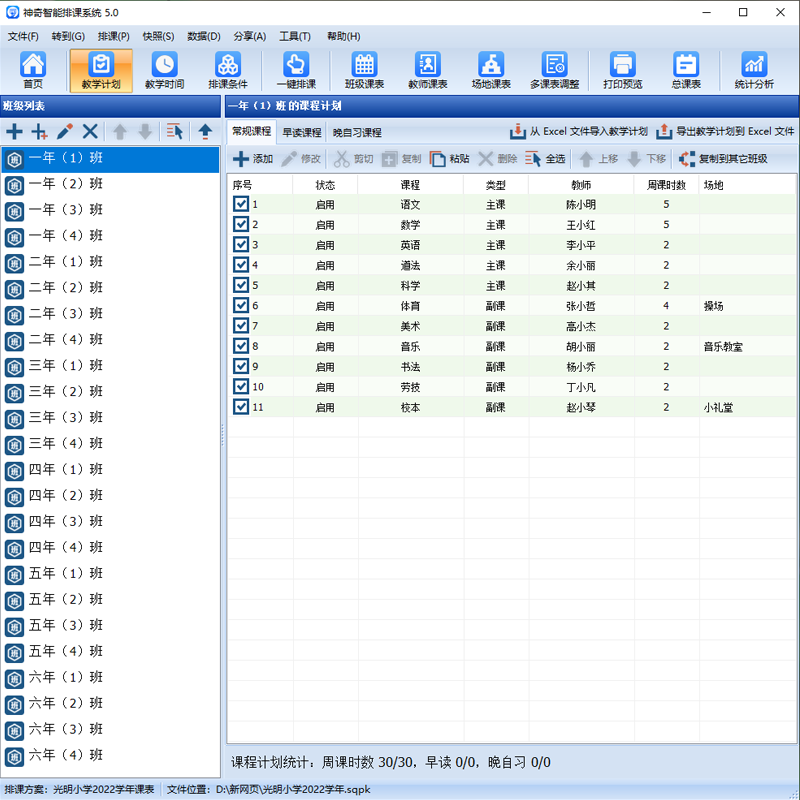The width and height of the screenshot is (800, 800).
Task: Toggle the checkbox for row 6 体育
Action: point(241,306)
